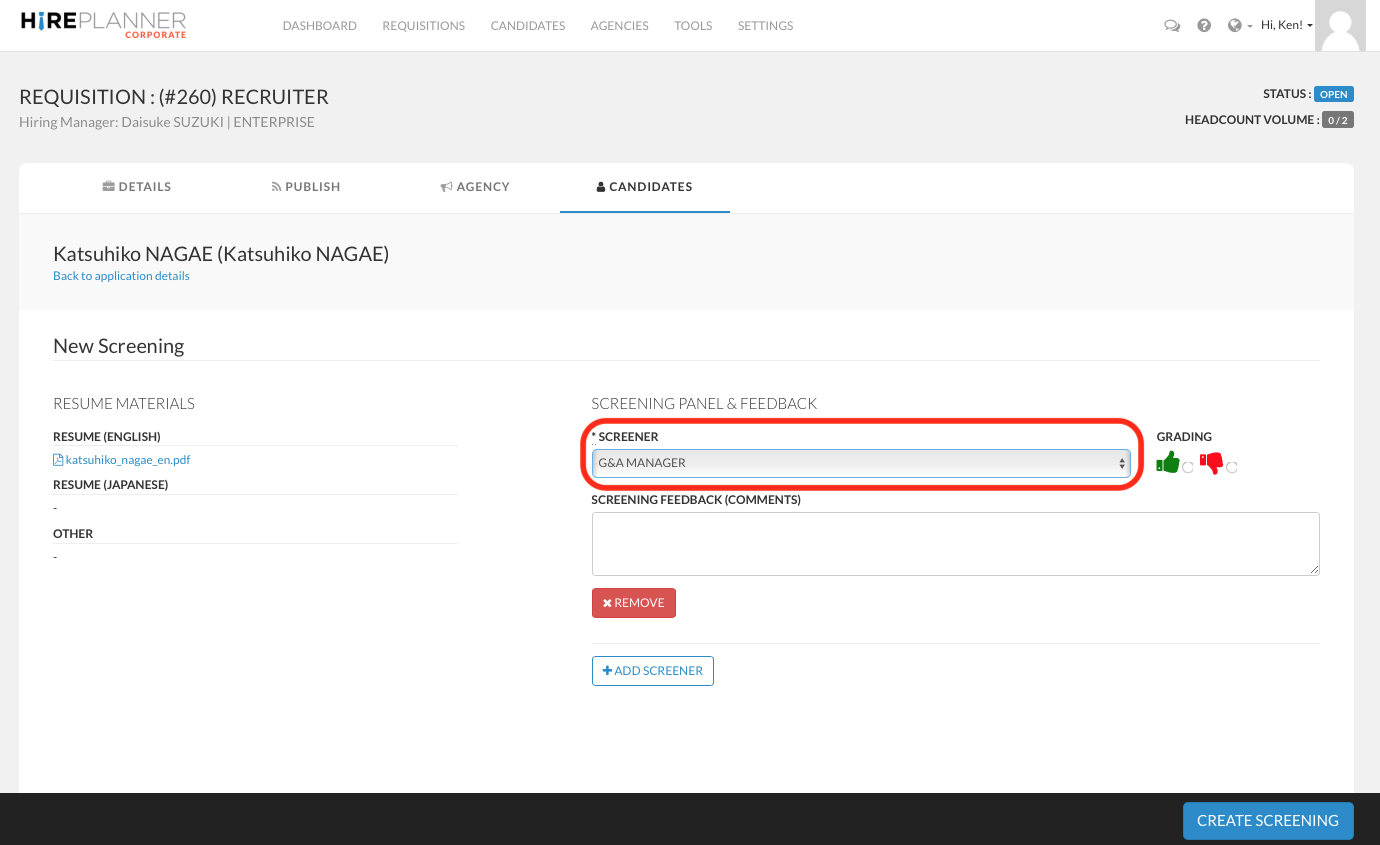1380x845 pixels.
Task: Expand the globe language selector
Action: tap(1239, 26)
